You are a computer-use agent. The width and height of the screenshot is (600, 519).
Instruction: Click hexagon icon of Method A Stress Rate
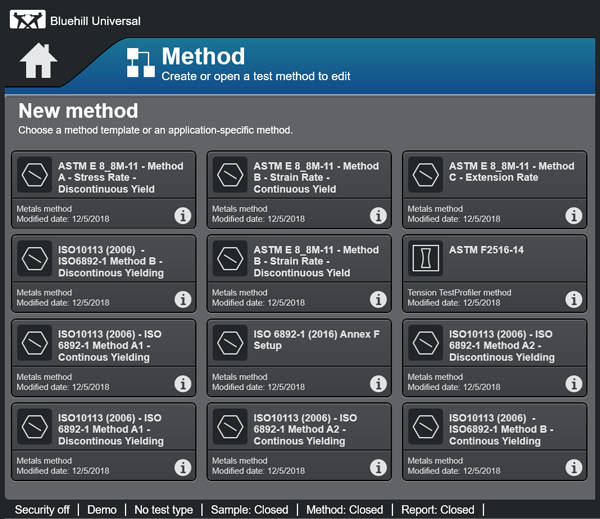[x=35, y=175]
